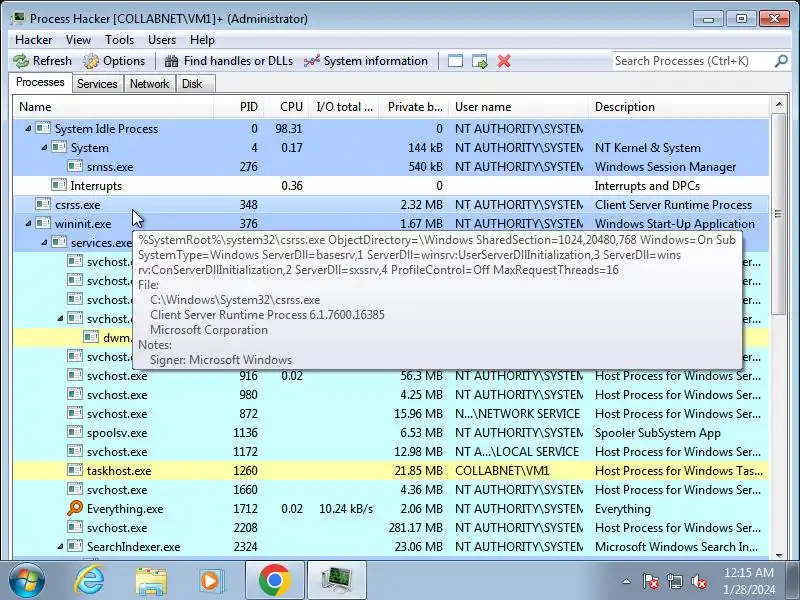Image resolution: width=800 pixels, height=600 pixels.
Task: Click the Interrupts process icon
Action: click(x=59, y=185)
